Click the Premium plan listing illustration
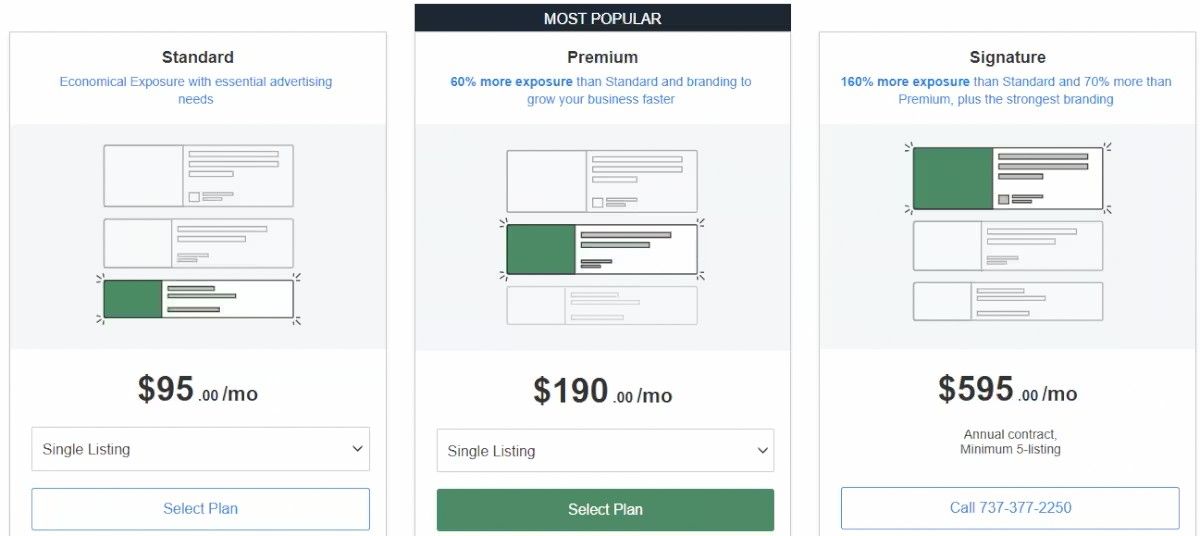 point(602,237)
